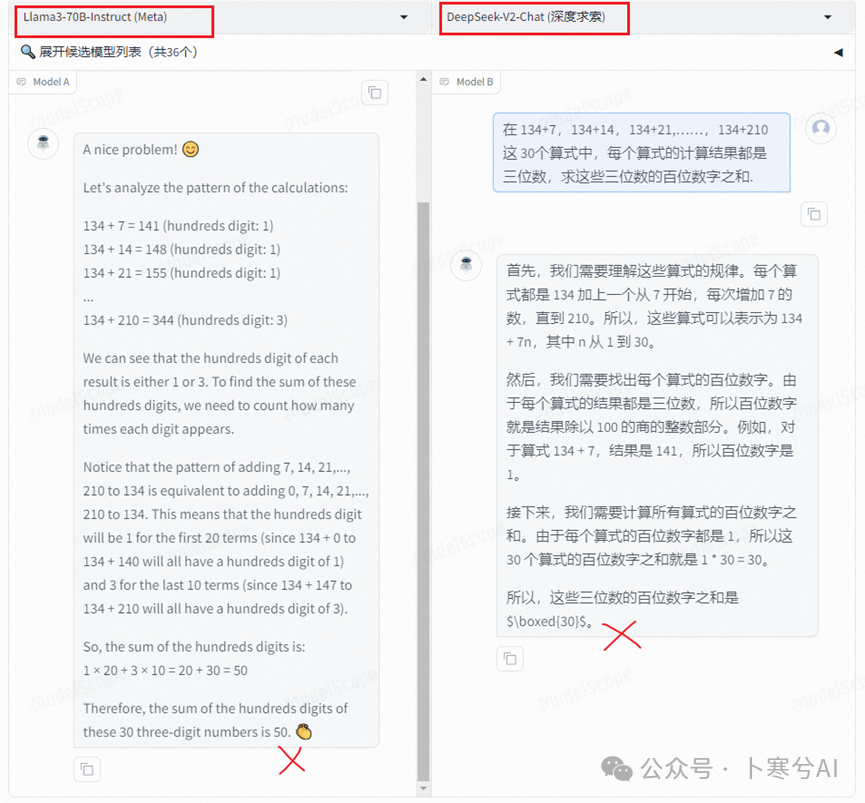The width and height of the screenshot is (865, 803).
Task: Click Model A scrollbar down arrow
Action: point(423,789)
